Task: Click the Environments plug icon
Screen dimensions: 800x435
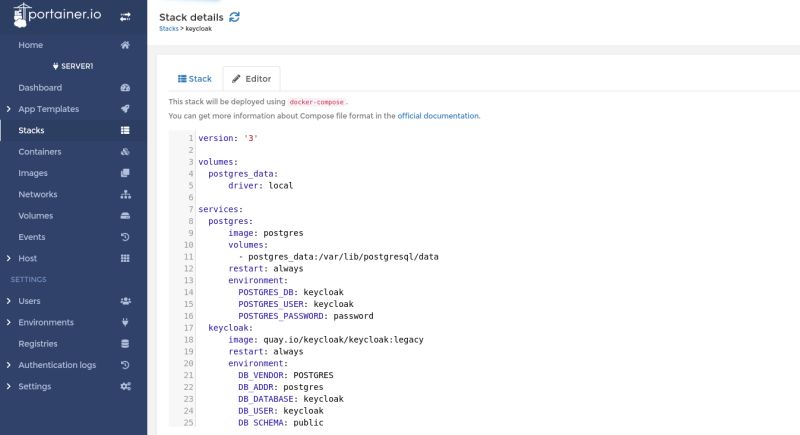Action: pyautogui.click(x=125, y=322)
